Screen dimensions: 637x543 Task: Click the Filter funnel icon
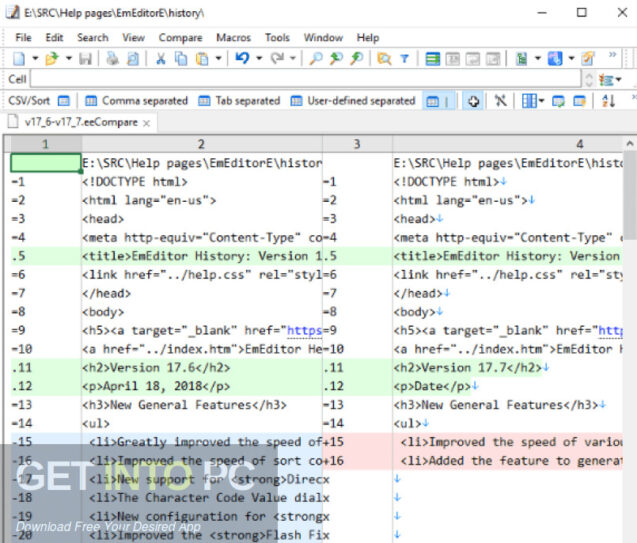click(x=405, y=59)
